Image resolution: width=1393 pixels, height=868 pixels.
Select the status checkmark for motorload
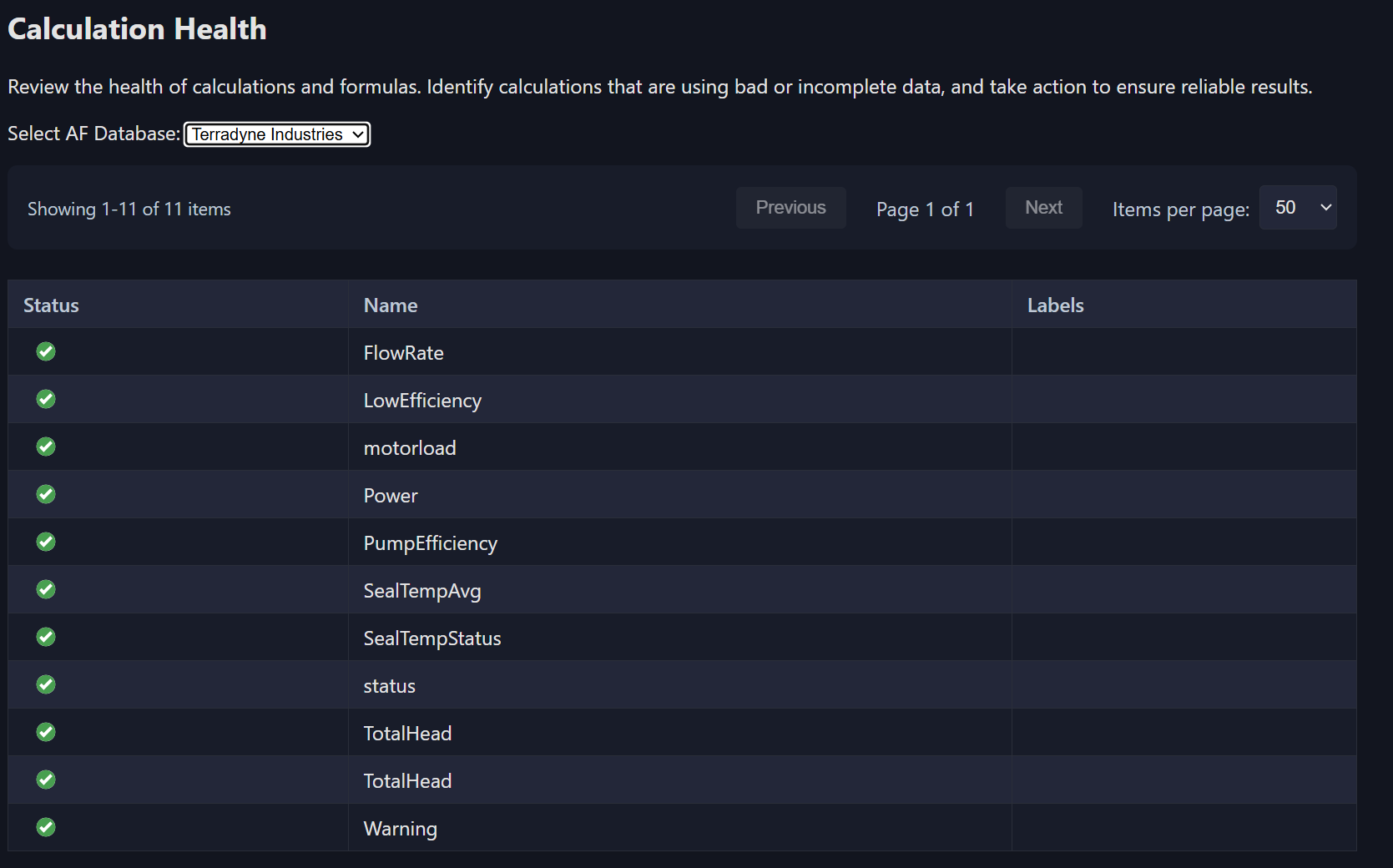[x=46, y=447]
